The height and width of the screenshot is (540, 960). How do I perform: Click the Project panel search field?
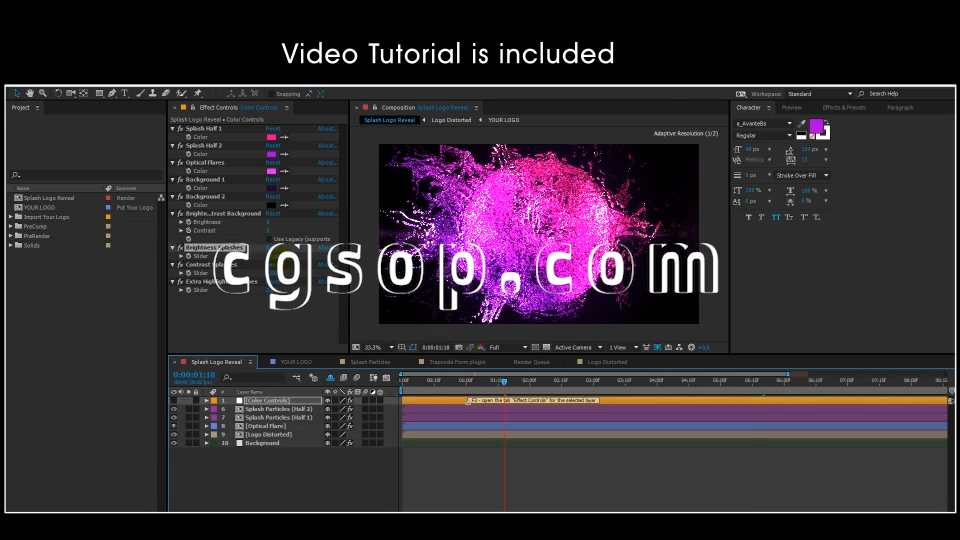86,175
